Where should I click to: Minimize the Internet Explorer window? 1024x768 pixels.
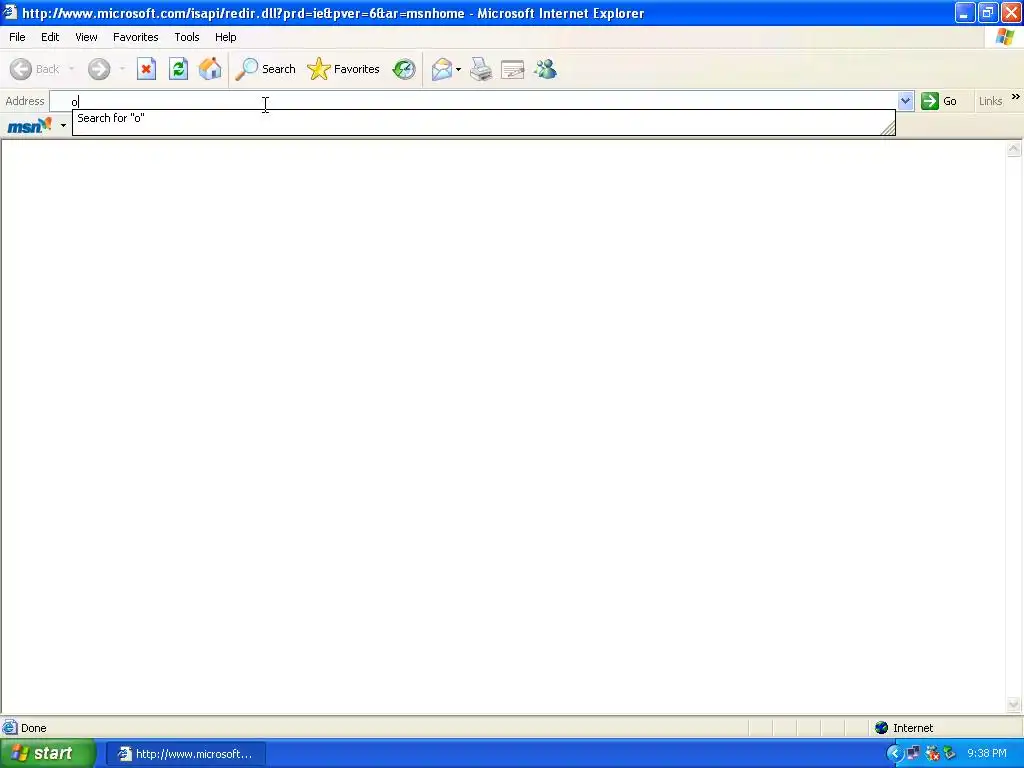[x=965, y=12]
